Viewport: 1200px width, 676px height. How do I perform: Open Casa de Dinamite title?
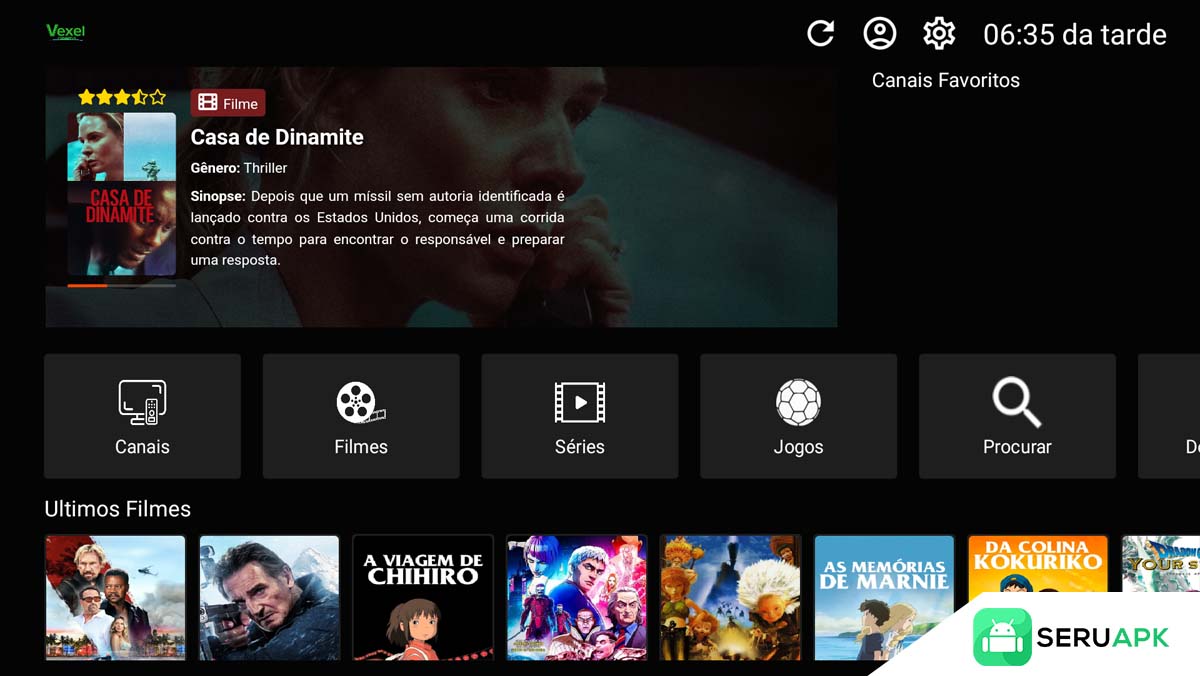[x=277, y=137]
